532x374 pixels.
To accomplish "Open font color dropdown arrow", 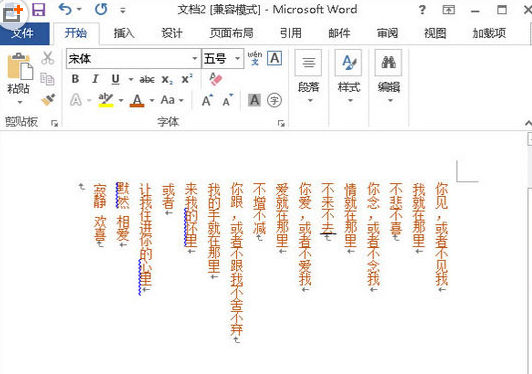I will click(x=152, y=100).
